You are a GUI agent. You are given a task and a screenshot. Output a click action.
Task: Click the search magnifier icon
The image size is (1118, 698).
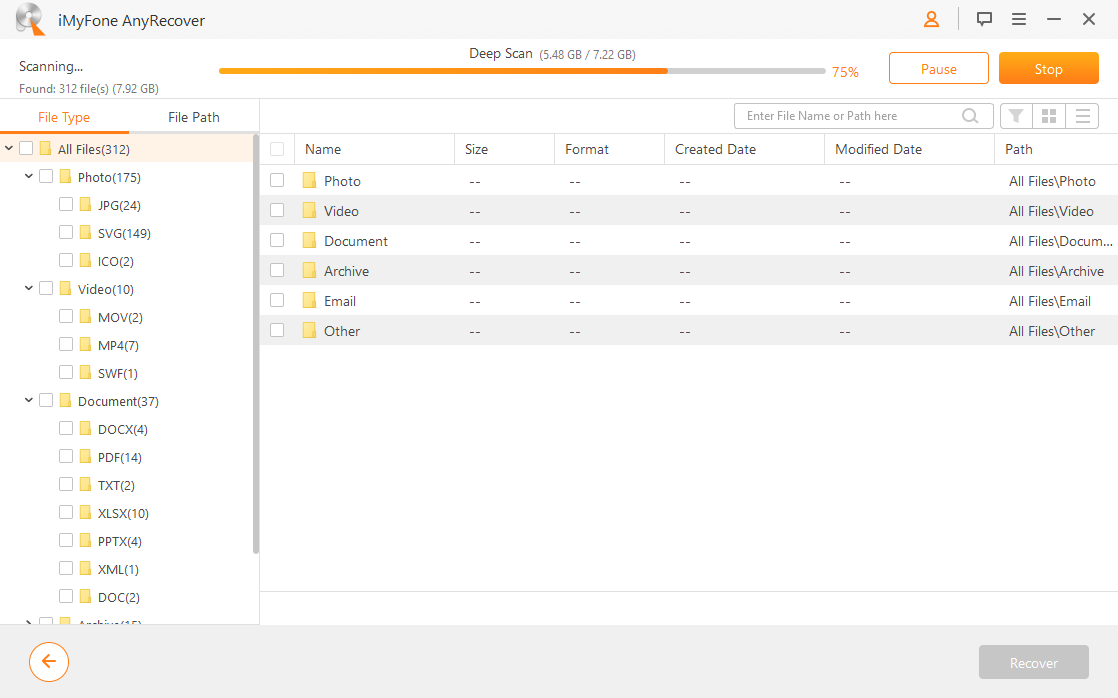[x=969, y=115]
